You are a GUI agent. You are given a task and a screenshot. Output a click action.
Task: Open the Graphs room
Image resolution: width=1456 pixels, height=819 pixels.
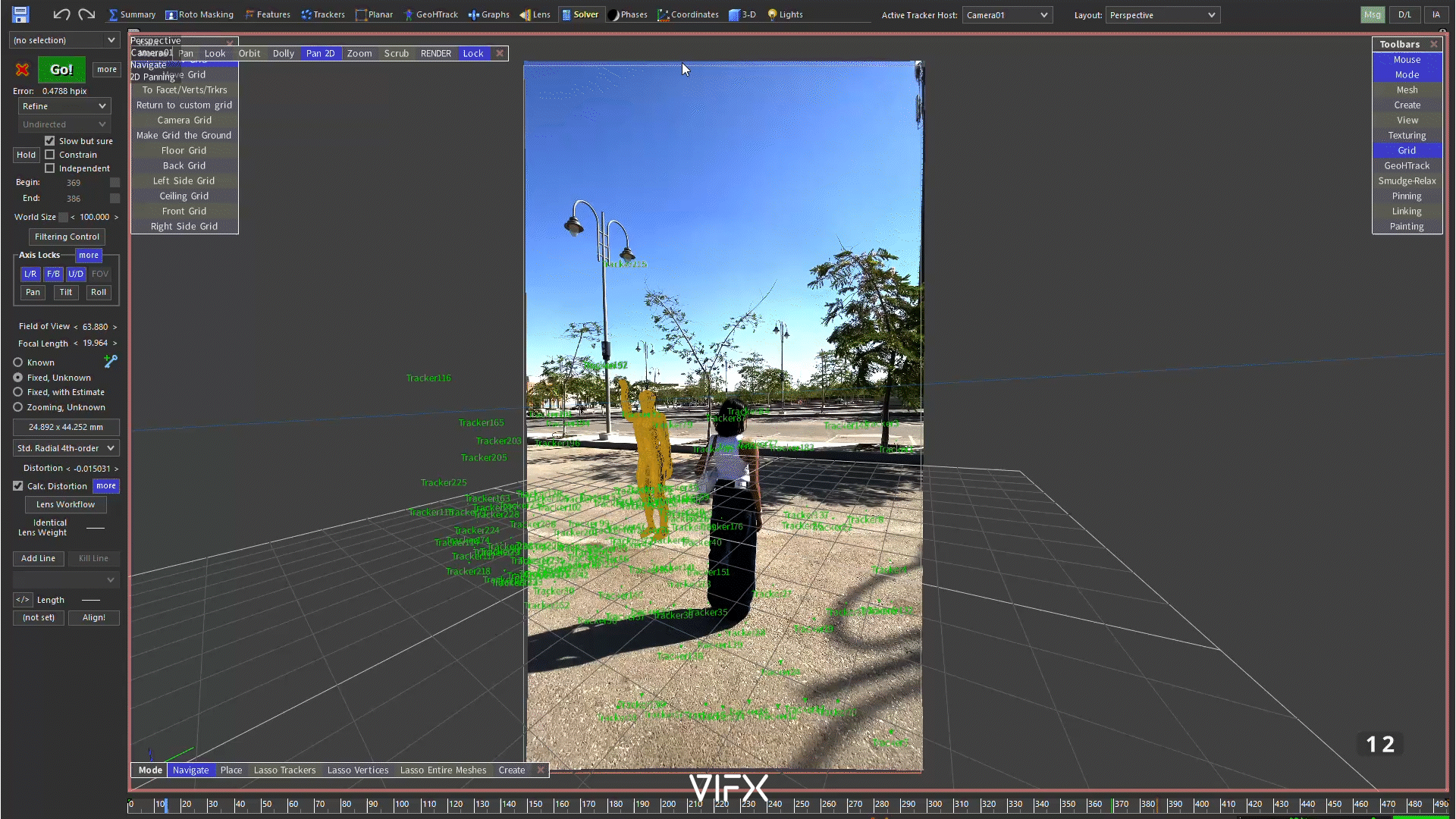(x=489, y=14)
